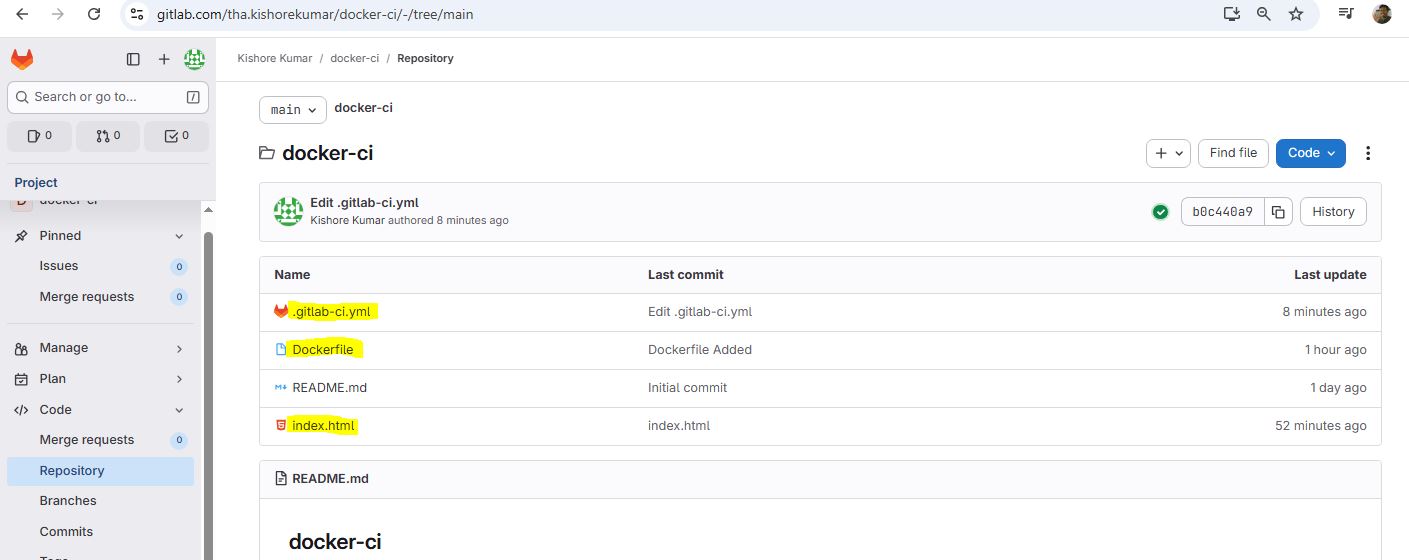This screenshot has width=1409, height=560.
Task: Open Commits in the sidebar
Action: coord(66,532)
